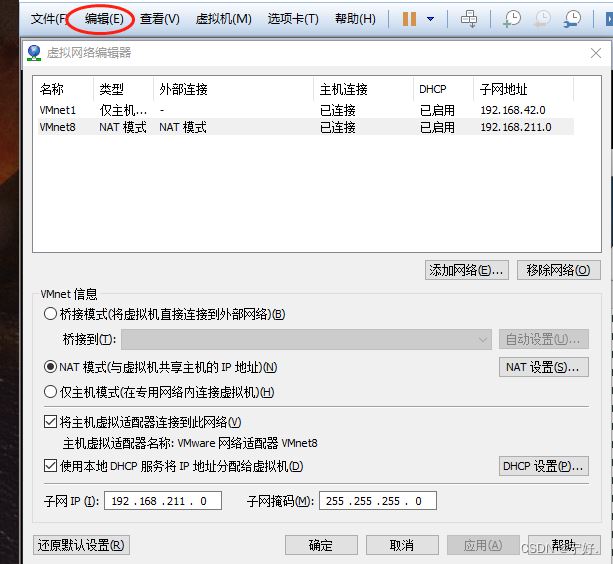Click the 子网地址 column header
Viewport: 613px width, 564px height.
pos(524,89)
